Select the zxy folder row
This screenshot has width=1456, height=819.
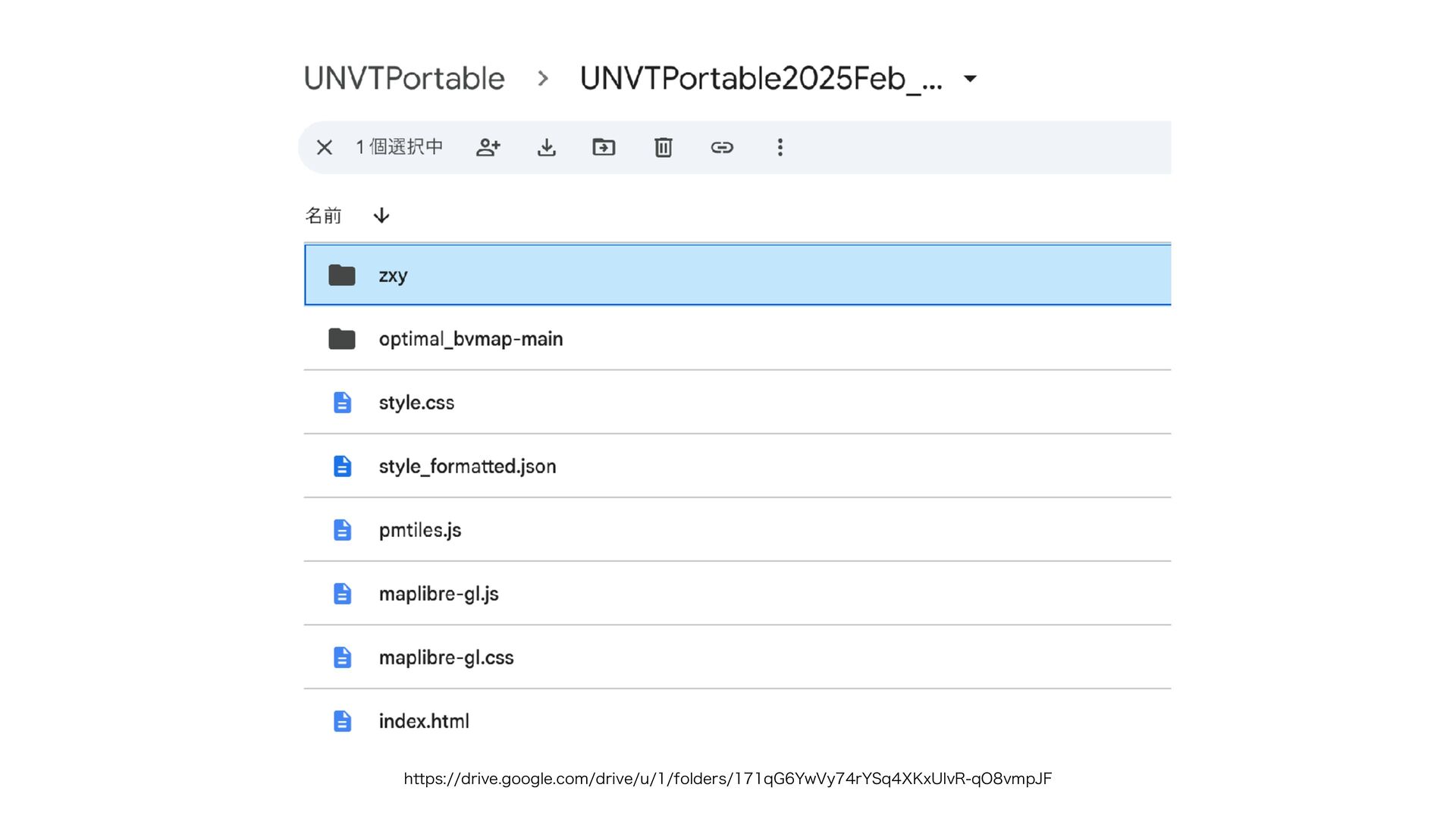click(393, 275)
